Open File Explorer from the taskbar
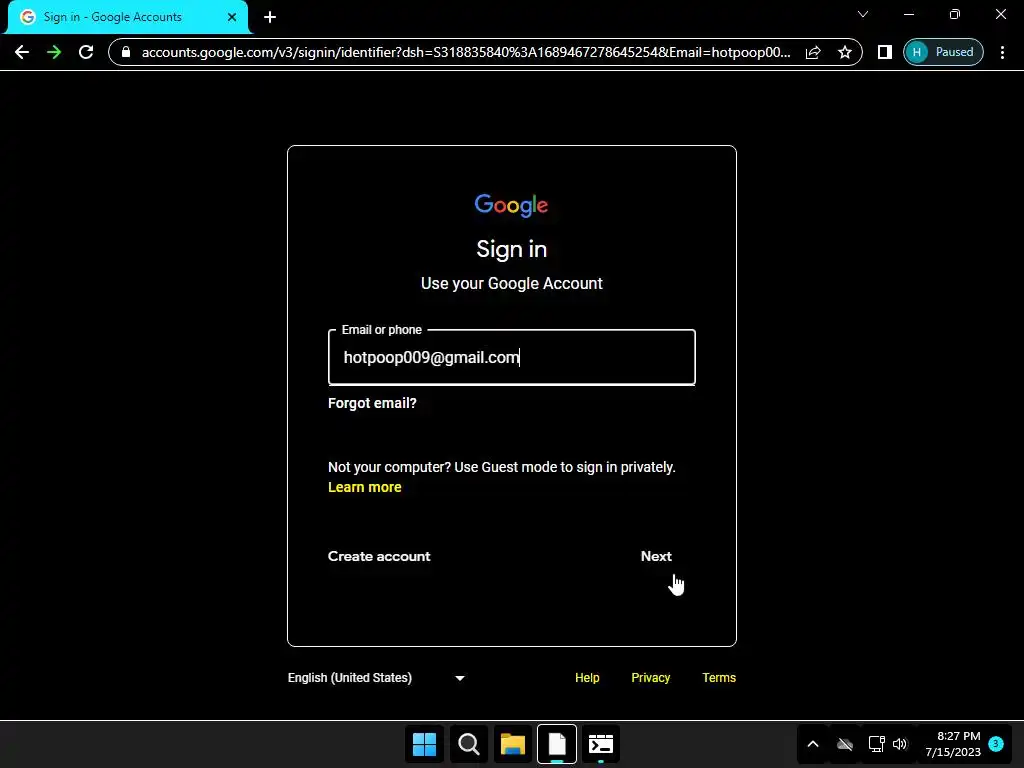 click(513, 744)
